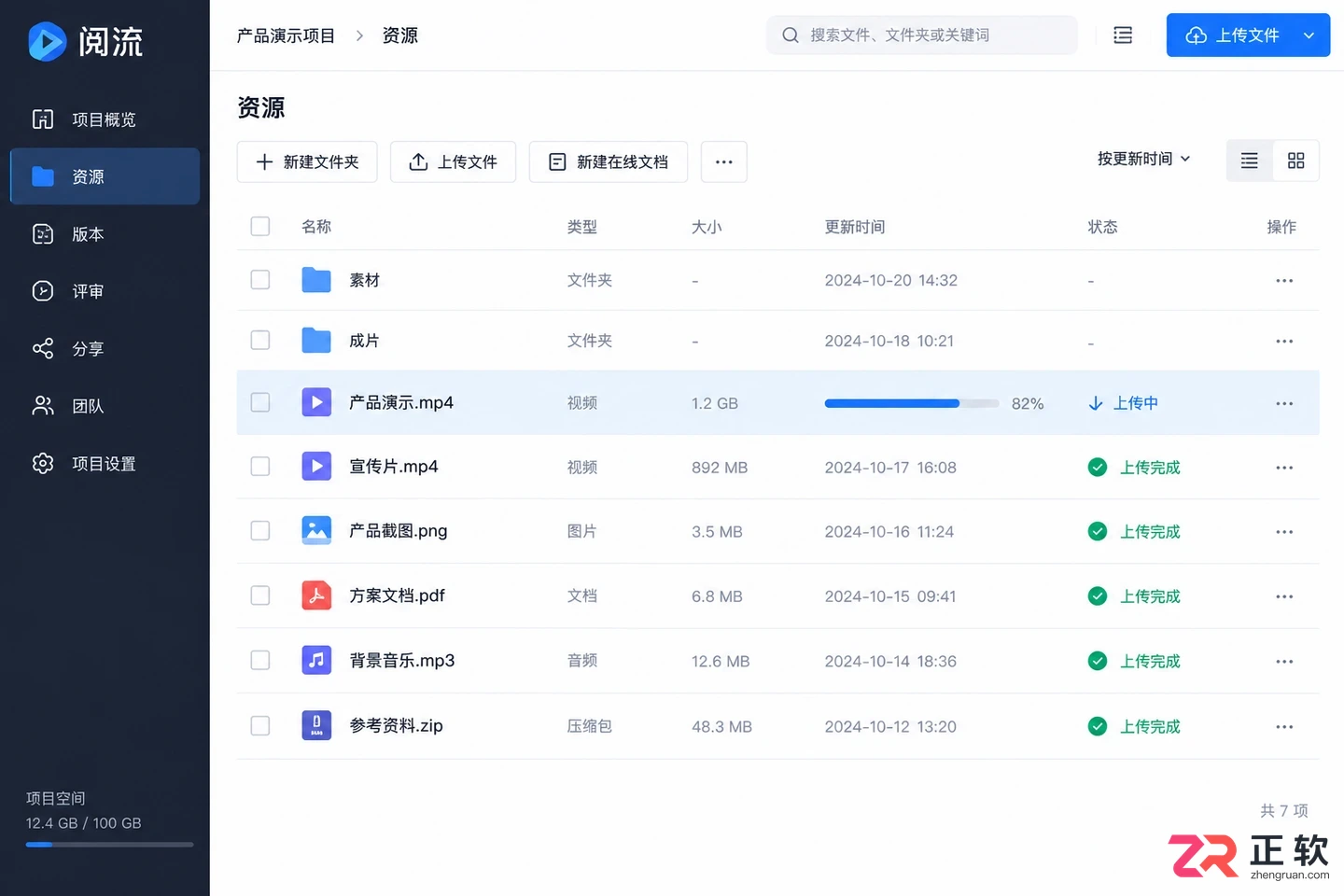The width and height of the screenshot is (1344, 896).
Task: Focus the file search input field
Action: point(922,35)
